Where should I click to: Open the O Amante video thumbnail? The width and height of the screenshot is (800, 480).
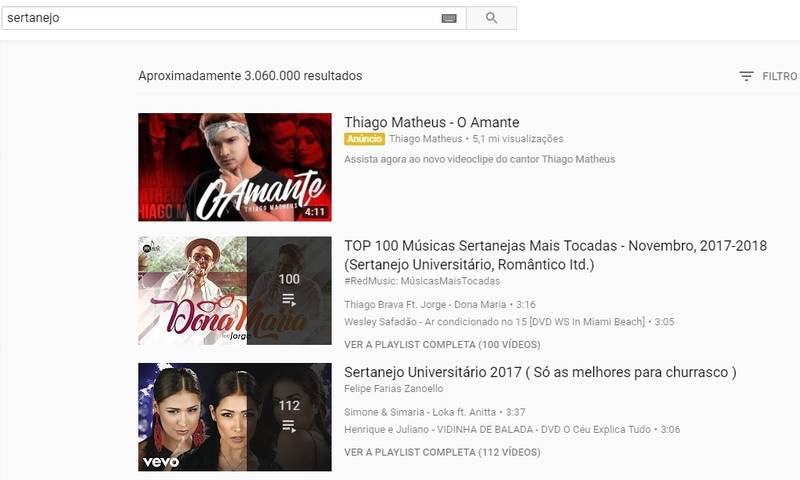pyautogui.click(x=235, y=167)
